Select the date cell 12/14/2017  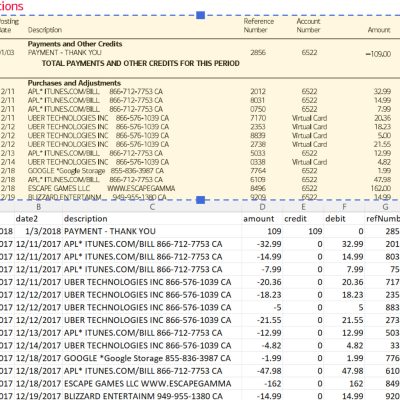(x=38, y=345)
